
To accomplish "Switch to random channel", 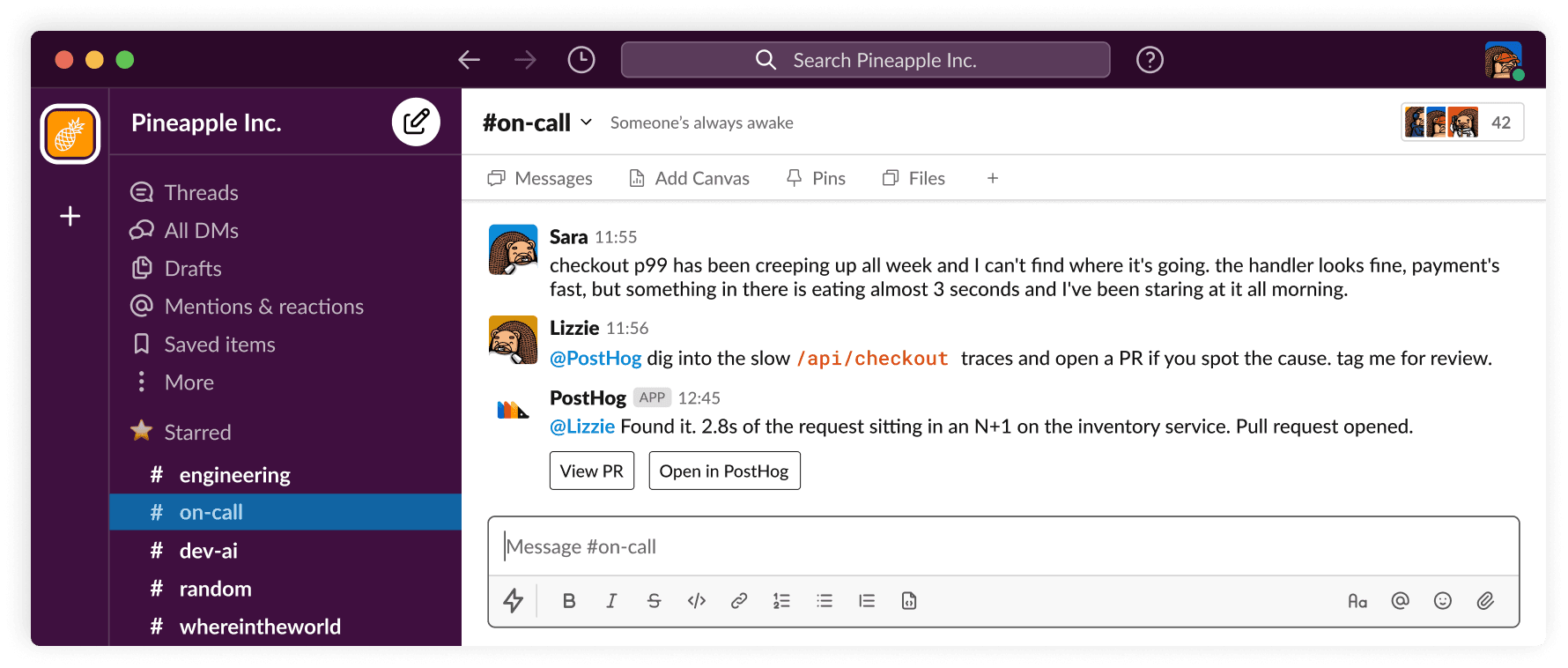I will (285, 588).
